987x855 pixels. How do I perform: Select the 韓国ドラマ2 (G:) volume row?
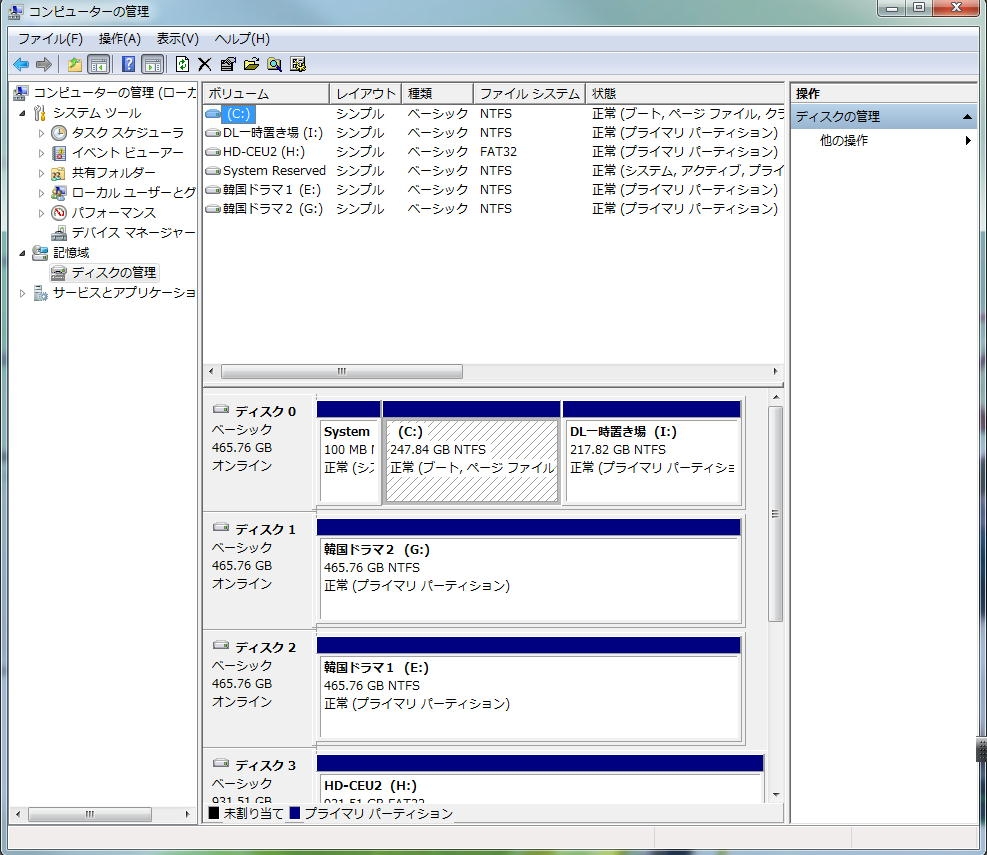click(x=494, y=208)
